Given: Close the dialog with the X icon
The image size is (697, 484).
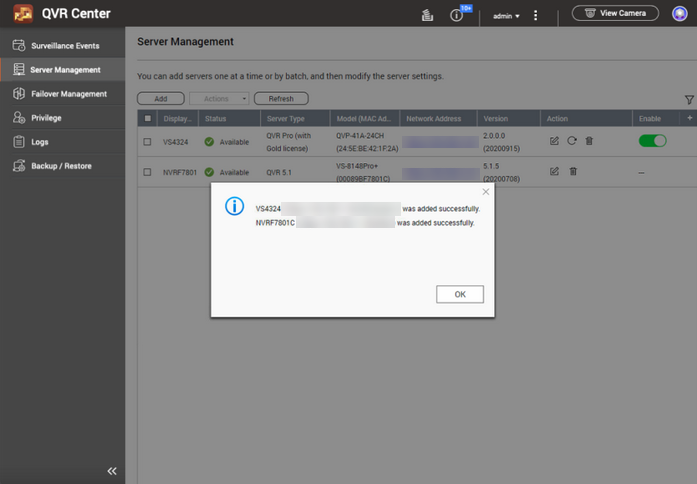Looking at the screenshot, I should coord(486,192).
